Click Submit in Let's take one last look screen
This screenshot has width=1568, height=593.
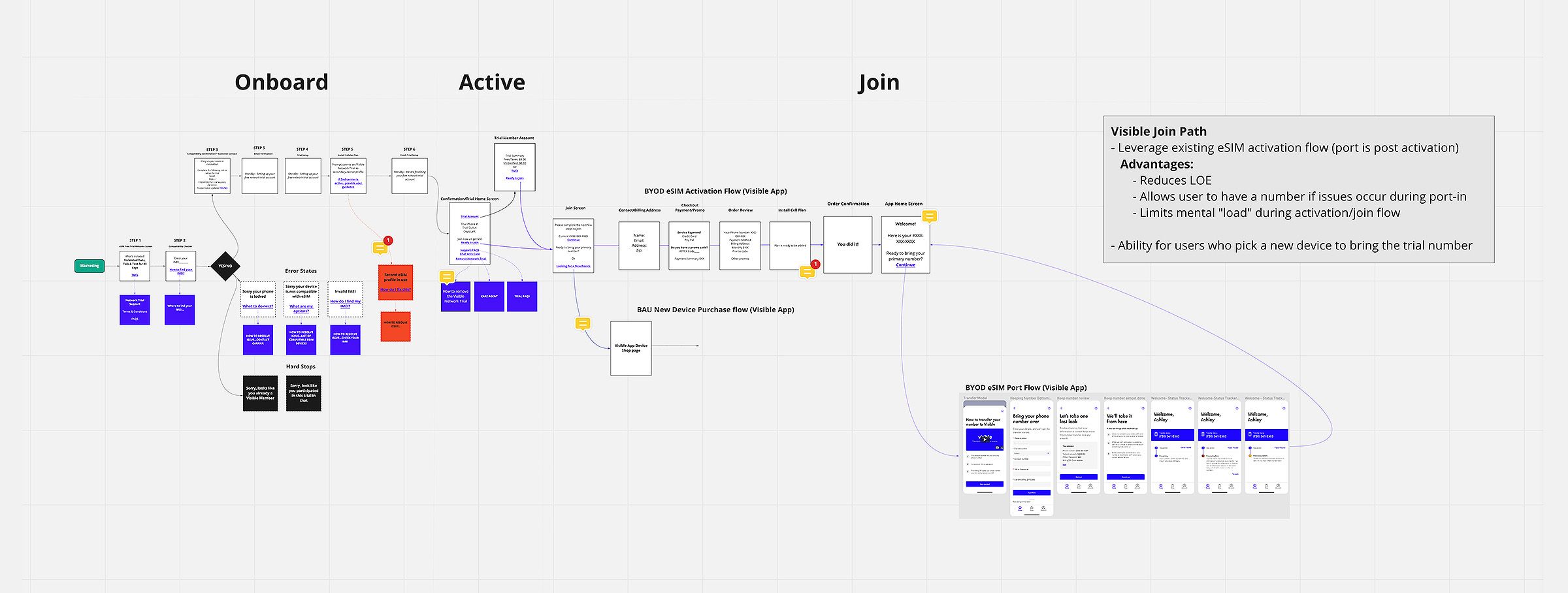pyautogui.click(x=1079, y=477)
